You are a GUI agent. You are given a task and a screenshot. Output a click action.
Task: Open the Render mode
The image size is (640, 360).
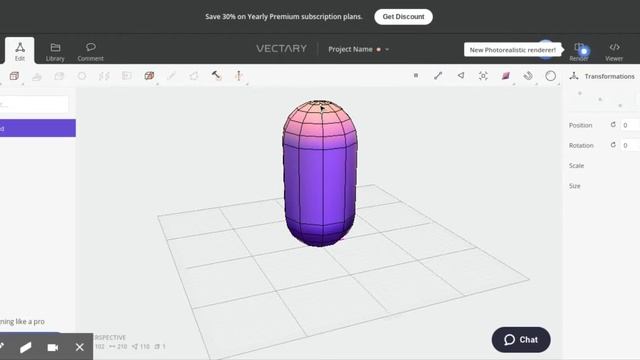pos(579,52)
